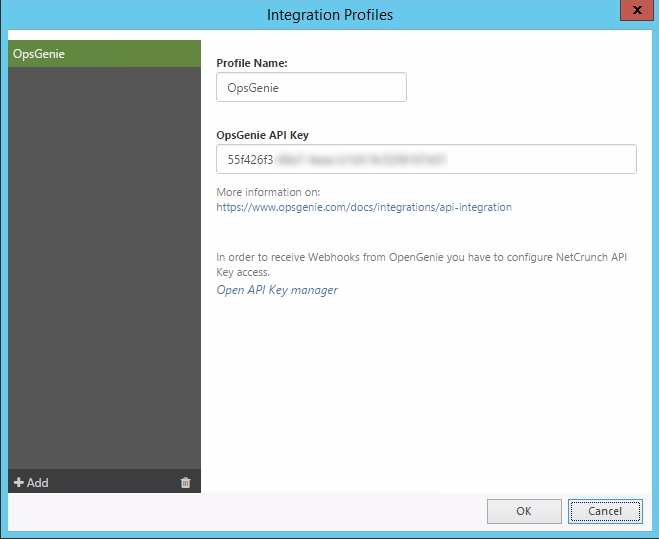This screenshot has width=659, height=539.
Task: Close the Integration Profiles window
Action: 637,10
